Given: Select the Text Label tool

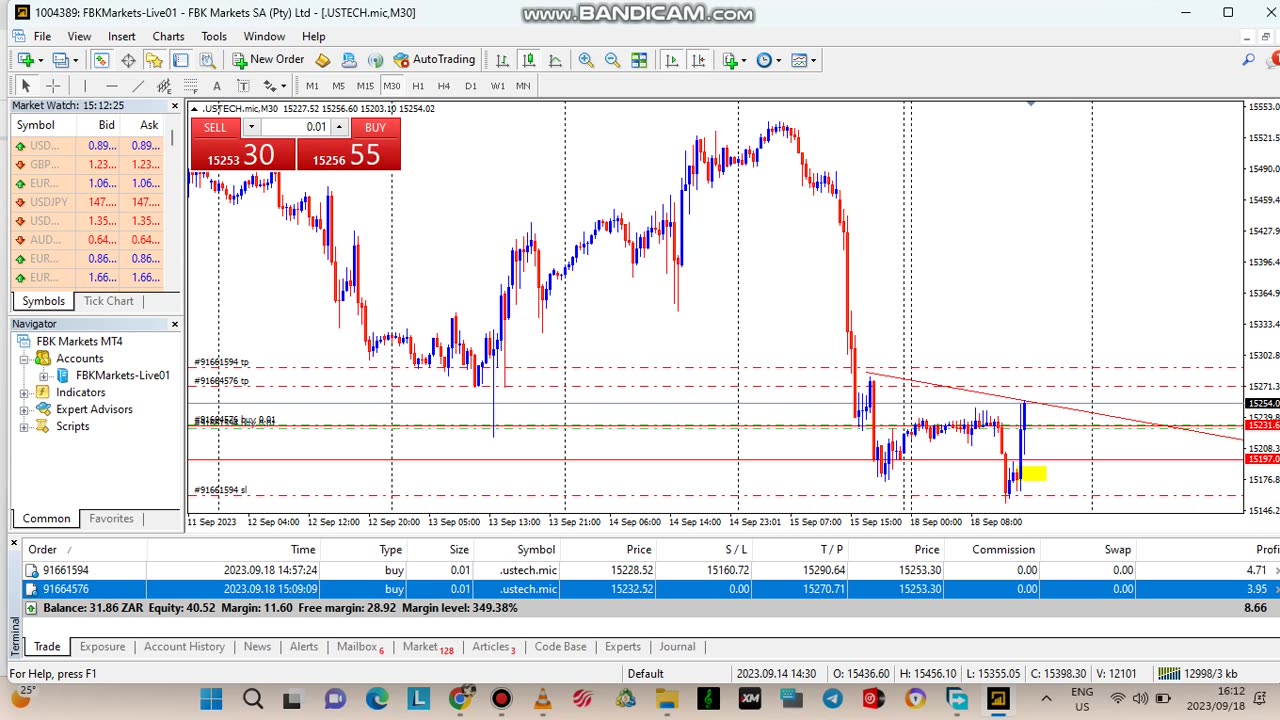Looking at the screenshot, I should click(243, 86).
